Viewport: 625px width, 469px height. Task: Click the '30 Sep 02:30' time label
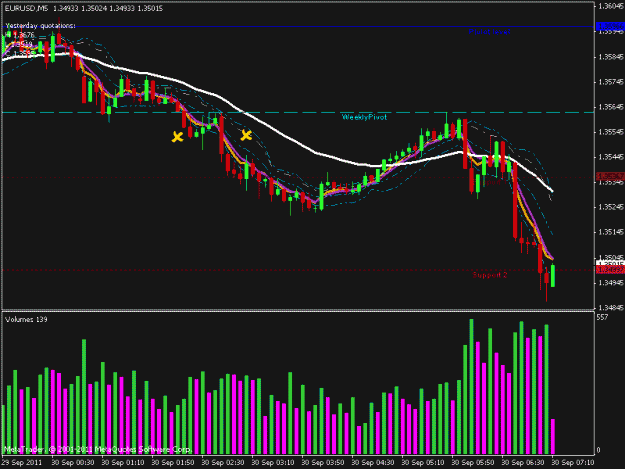[x=223, y=463]
